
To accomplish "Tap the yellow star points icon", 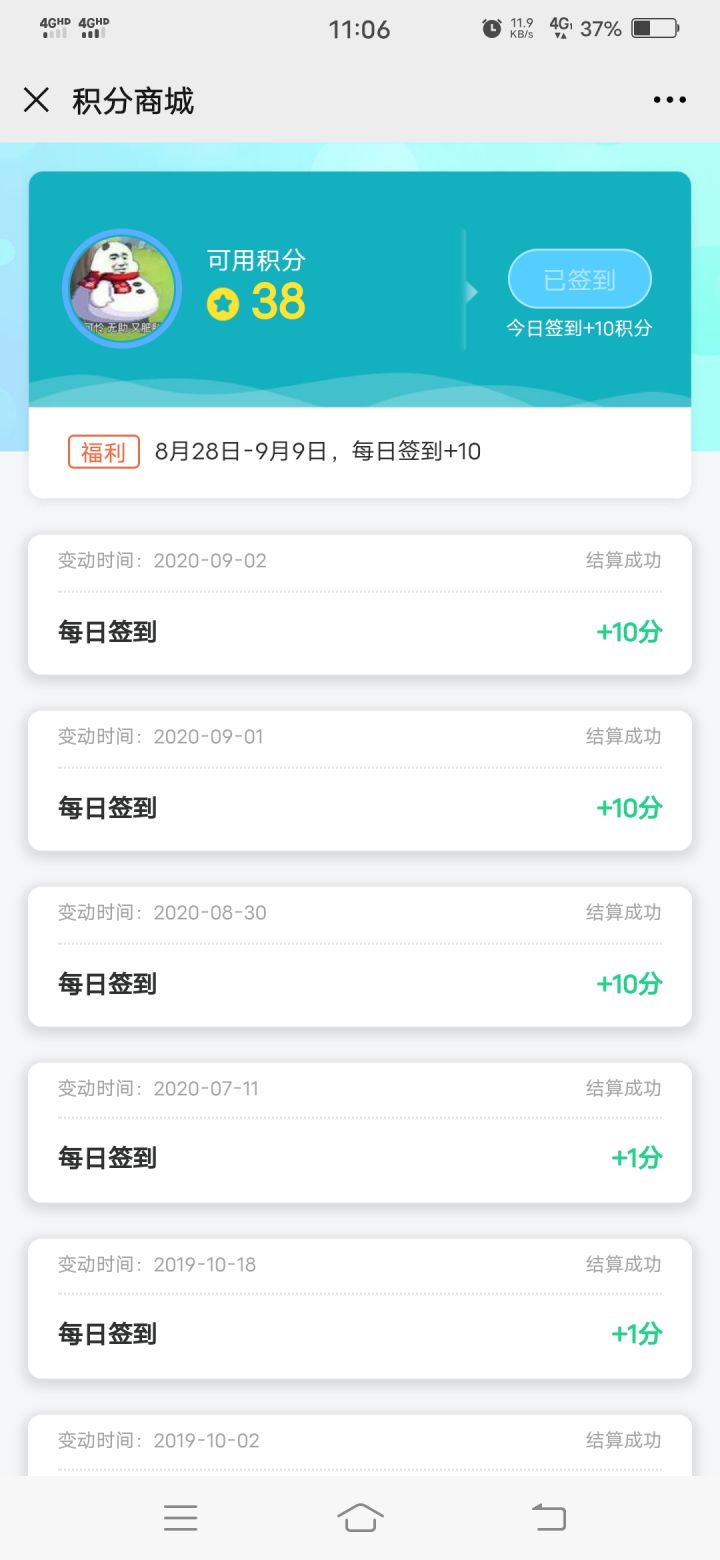I will tap(223, 304).
